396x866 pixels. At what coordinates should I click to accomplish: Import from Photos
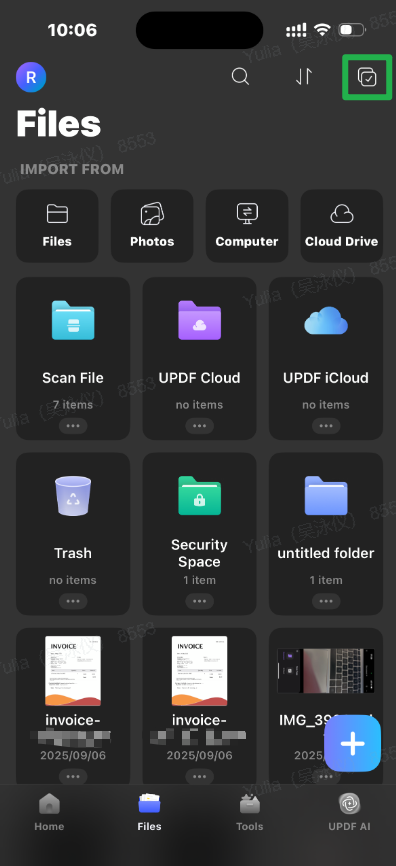click(152, 226)
